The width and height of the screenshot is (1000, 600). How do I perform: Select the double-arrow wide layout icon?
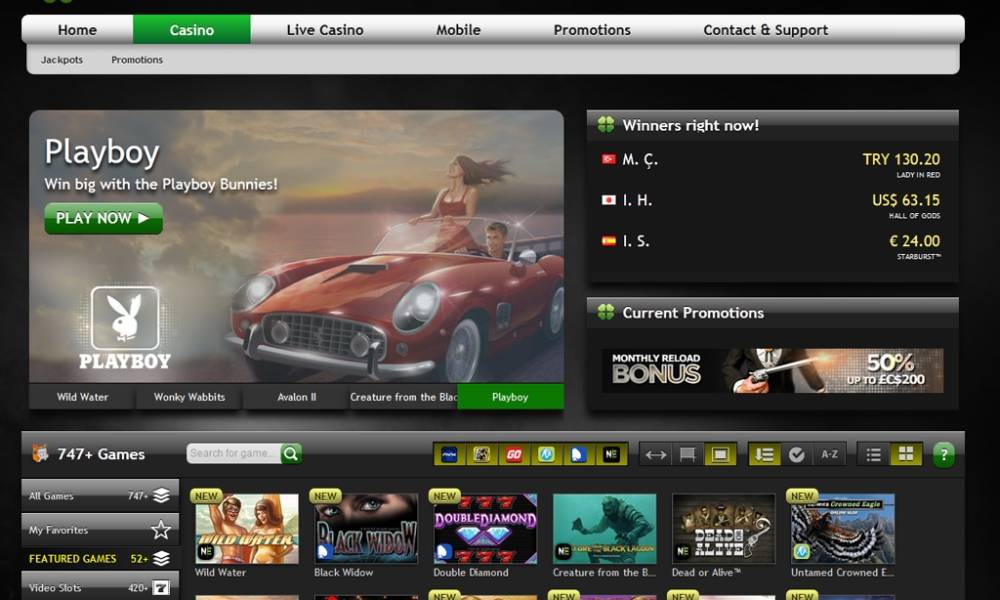[x=656, y=455]
